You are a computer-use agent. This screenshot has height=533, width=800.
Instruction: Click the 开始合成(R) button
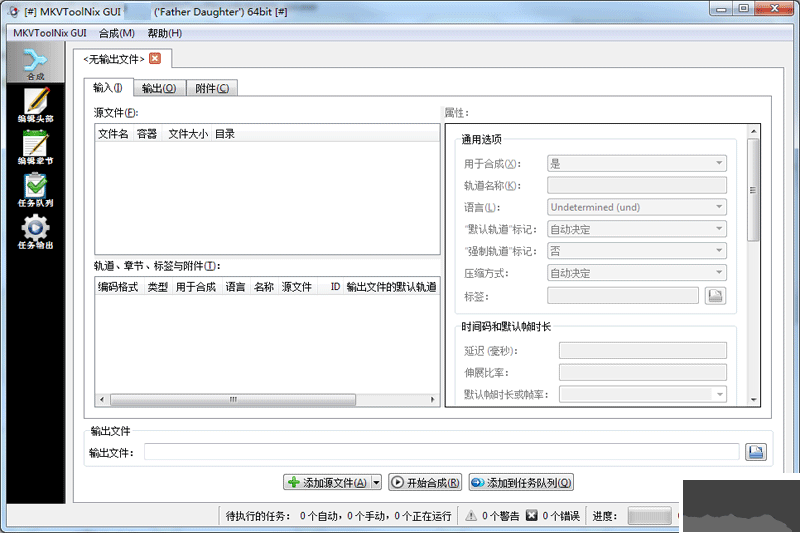coord(426,483)
